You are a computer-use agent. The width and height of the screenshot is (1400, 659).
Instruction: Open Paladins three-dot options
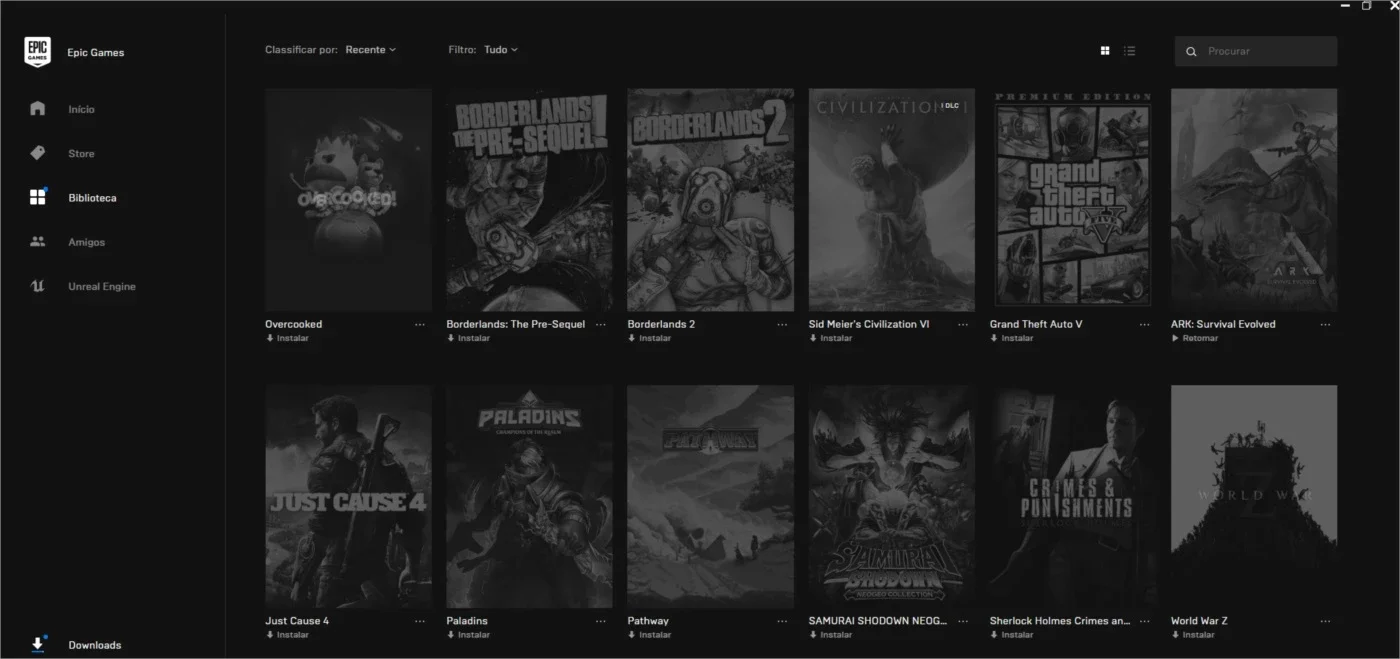coord(601,621)
